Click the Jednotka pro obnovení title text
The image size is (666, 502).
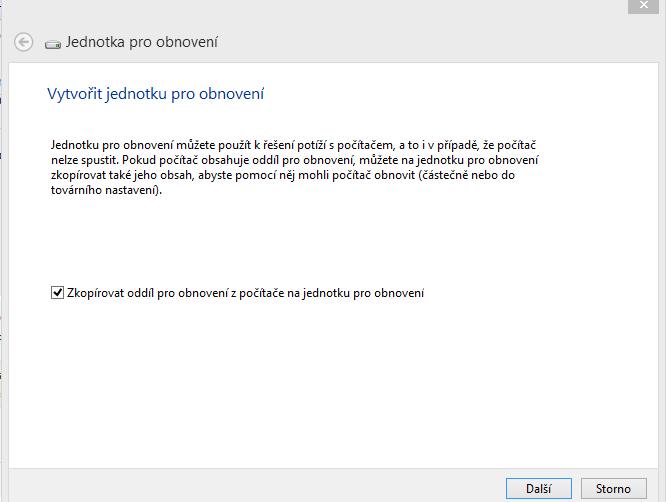pos(141,42)
